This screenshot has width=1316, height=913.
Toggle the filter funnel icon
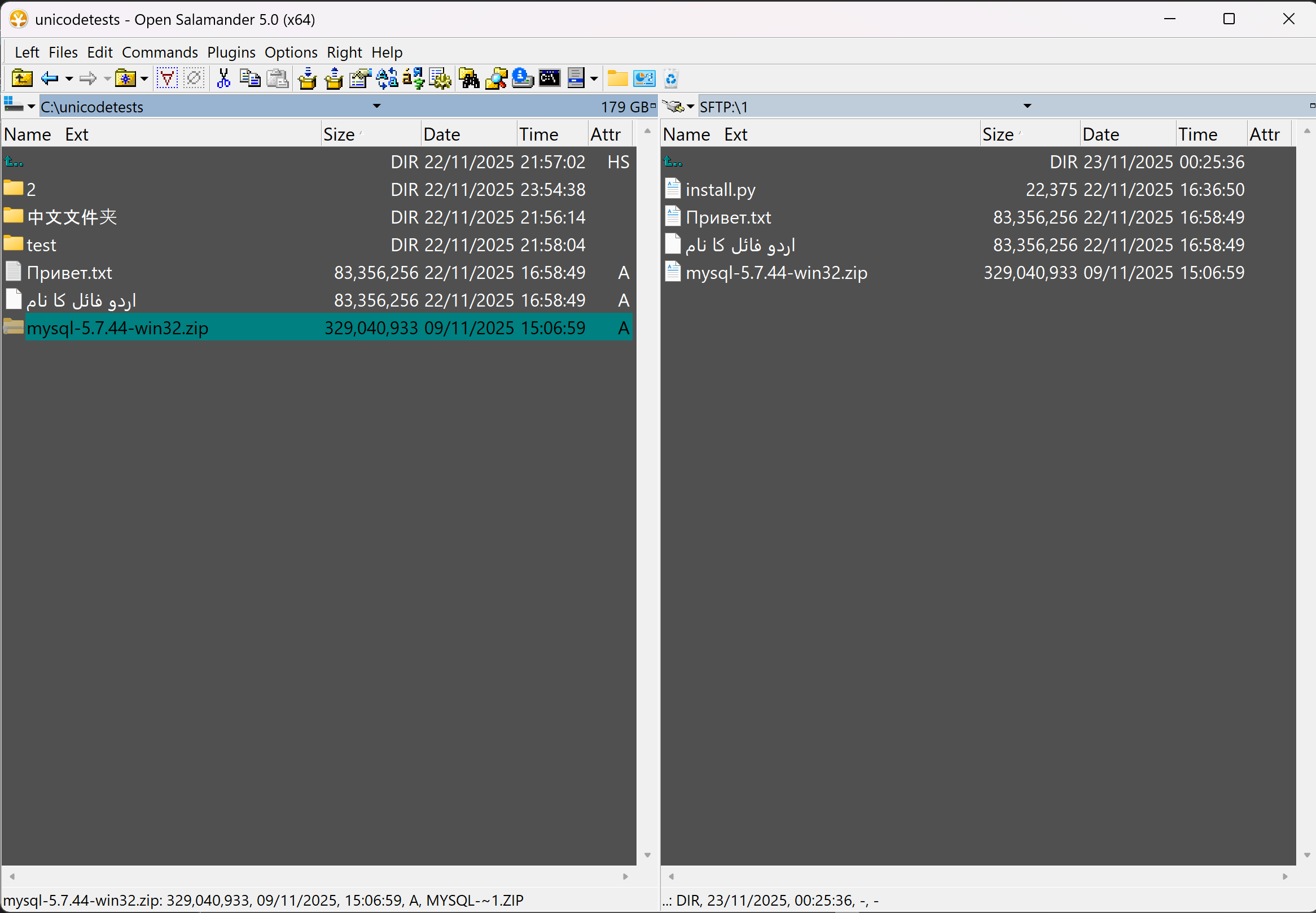pyautogui.click(x=166, y=78)
